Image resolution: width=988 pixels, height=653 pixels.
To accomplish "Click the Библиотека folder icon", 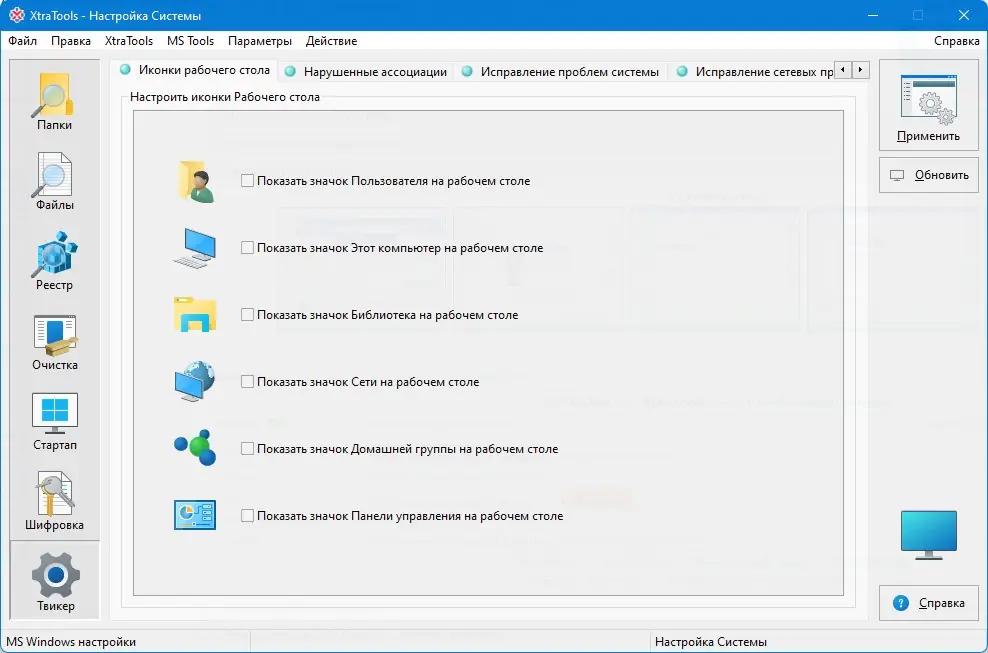I will [195, 315].
